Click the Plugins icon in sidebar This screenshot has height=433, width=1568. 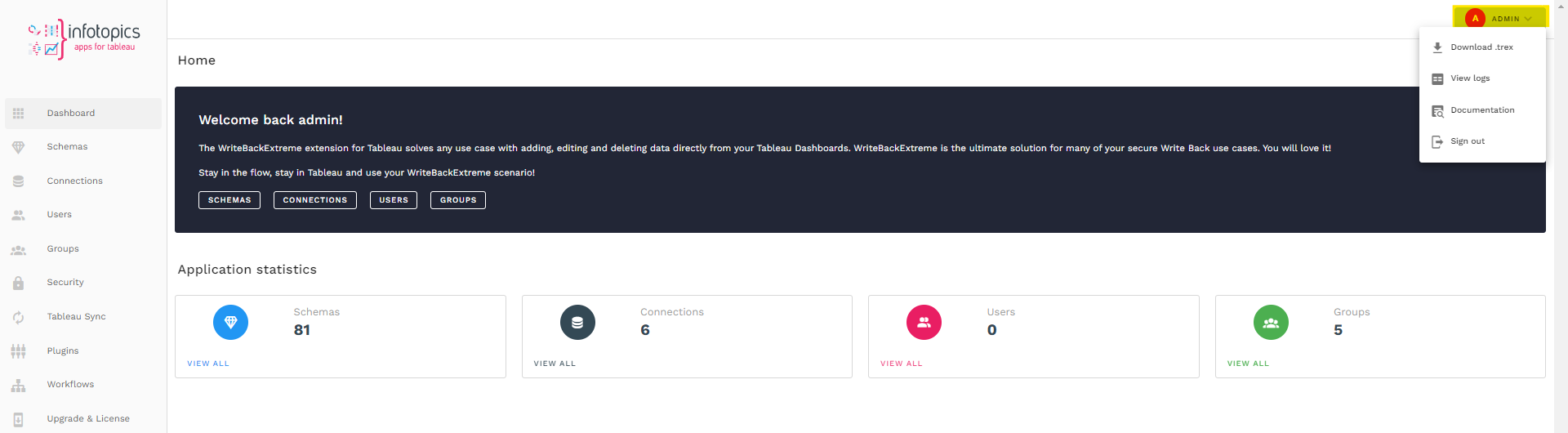click(x=18, y=351)
